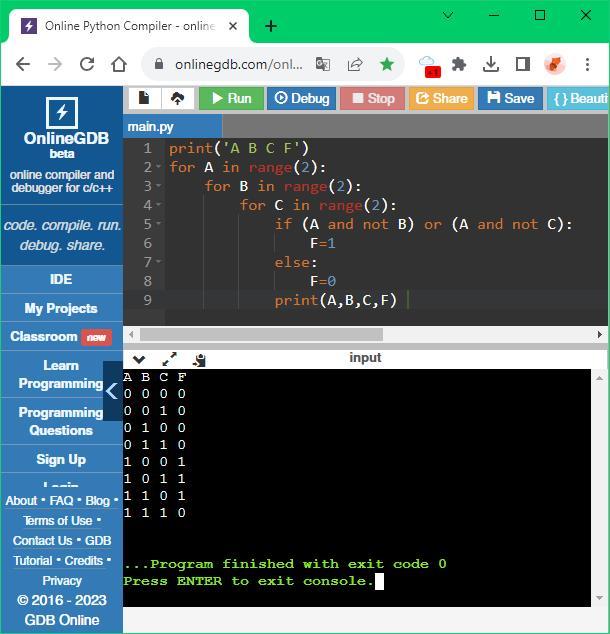Screen dimensions: 610x634
Task: Beautify the code formatting
Action: (578, 98)
